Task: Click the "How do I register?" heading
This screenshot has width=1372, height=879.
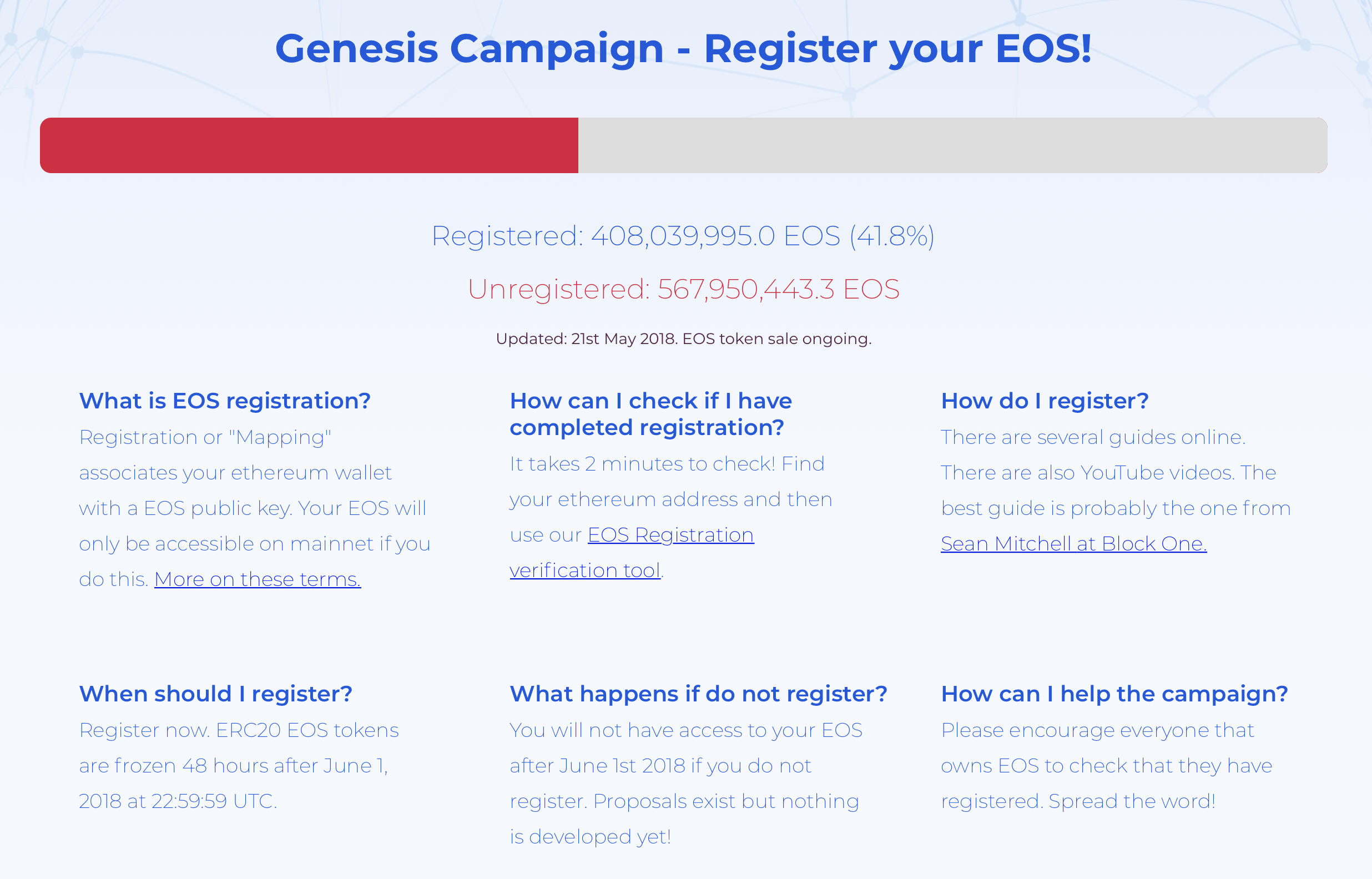Action: point(1045,401)
